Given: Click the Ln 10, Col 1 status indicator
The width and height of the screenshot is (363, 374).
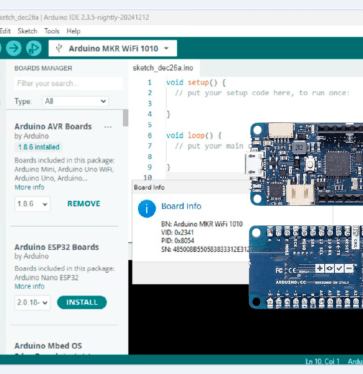Looking at the screenshot, I should point(322,362).
